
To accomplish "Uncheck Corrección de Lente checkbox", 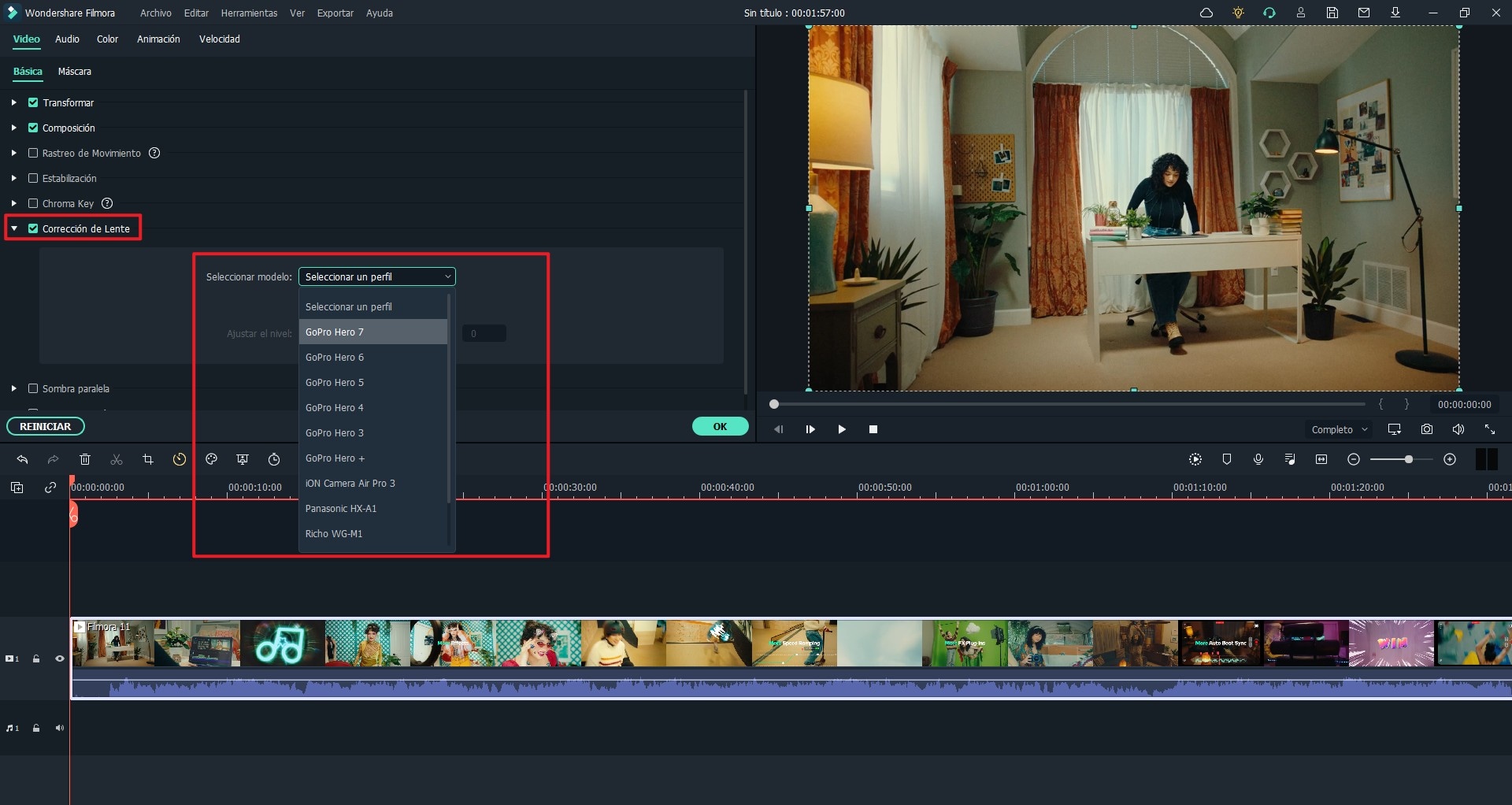I will tap(33, 228).
